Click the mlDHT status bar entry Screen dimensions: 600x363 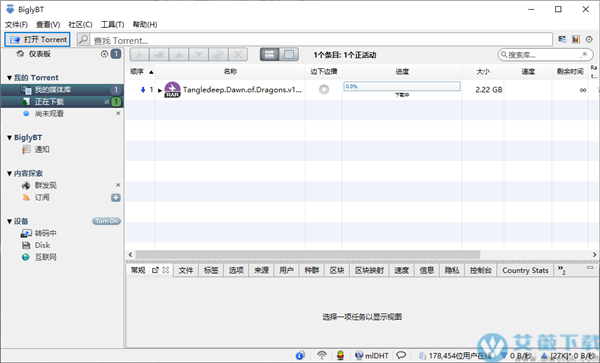[x=372, y=356]
